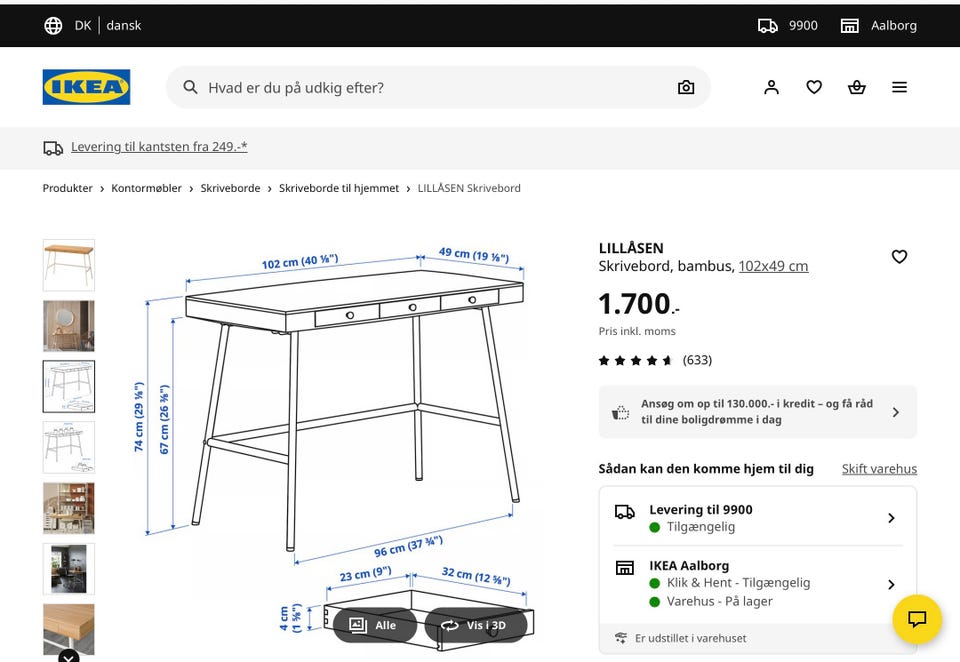Viewport: 960px width, 662px height.
Task: Select thumbnail showing shelving room scene
Action: [x=69, y=508]
